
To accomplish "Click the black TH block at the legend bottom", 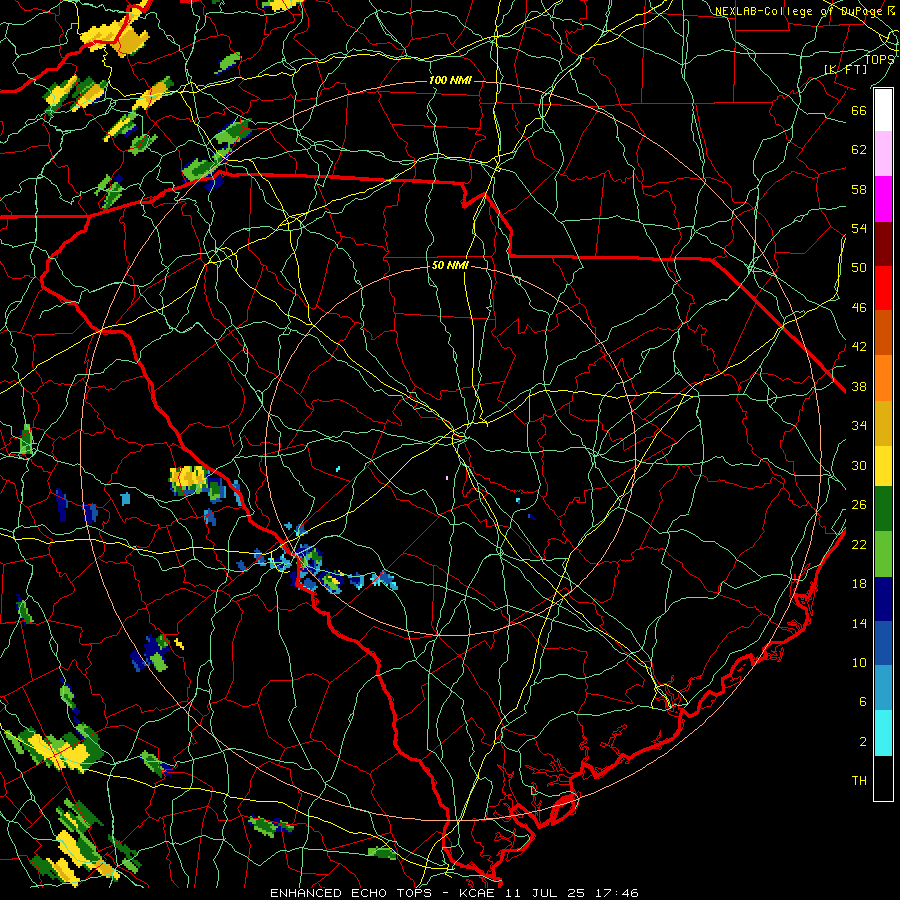I will pos(883,778).
